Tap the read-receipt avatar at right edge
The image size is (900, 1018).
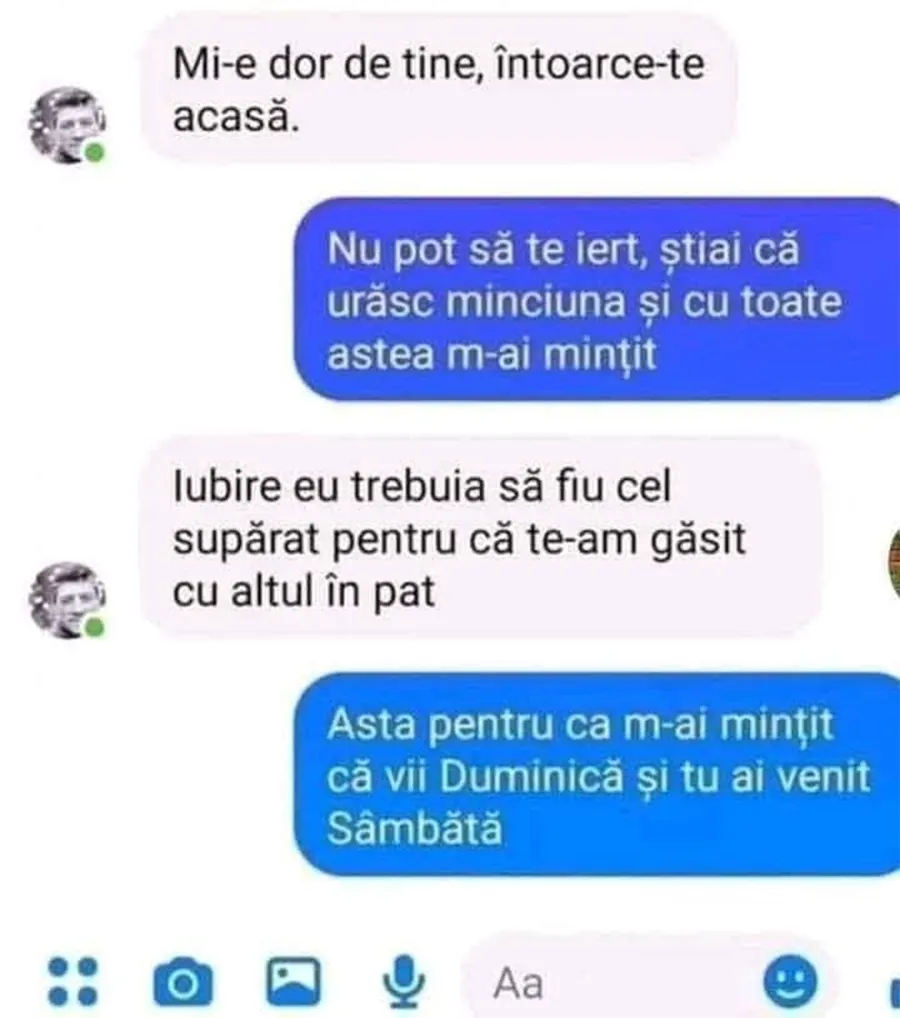(894, 563)
